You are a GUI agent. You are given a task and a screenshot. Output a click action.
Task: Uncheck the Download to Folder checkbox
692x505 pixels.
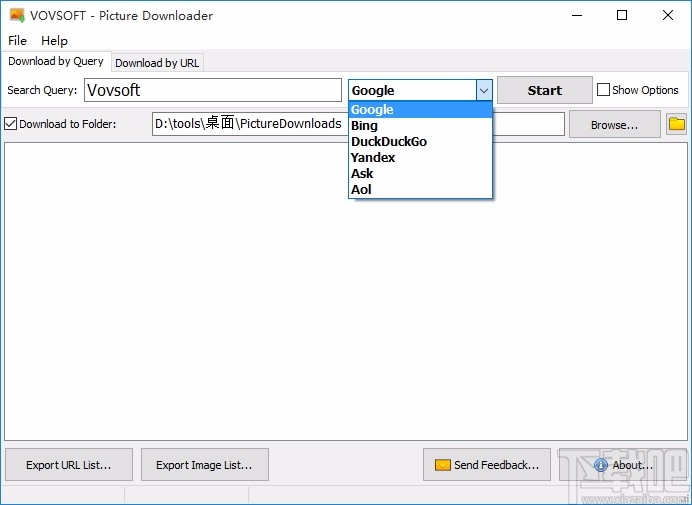click(x=11, y=124)
